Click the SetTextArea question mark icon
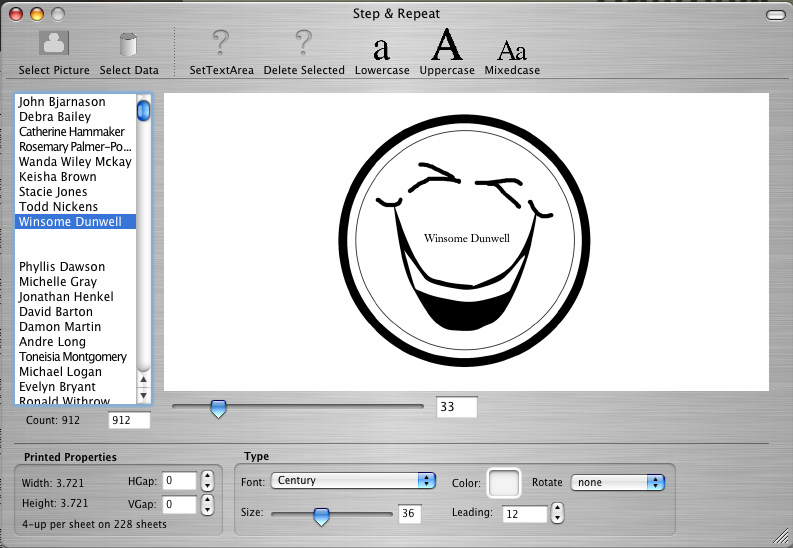The width and height of the screenshot is (793, 548). [221, 45]
